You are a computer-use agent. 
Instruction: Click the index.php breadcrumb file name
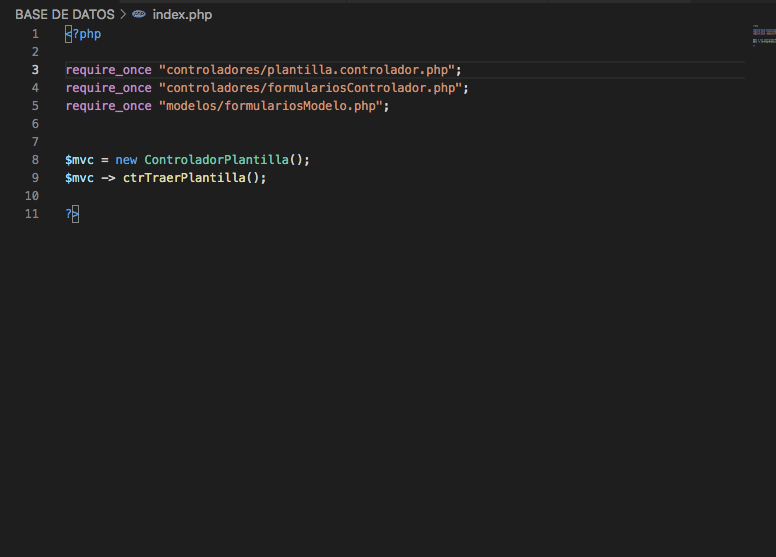pos(182,15)
